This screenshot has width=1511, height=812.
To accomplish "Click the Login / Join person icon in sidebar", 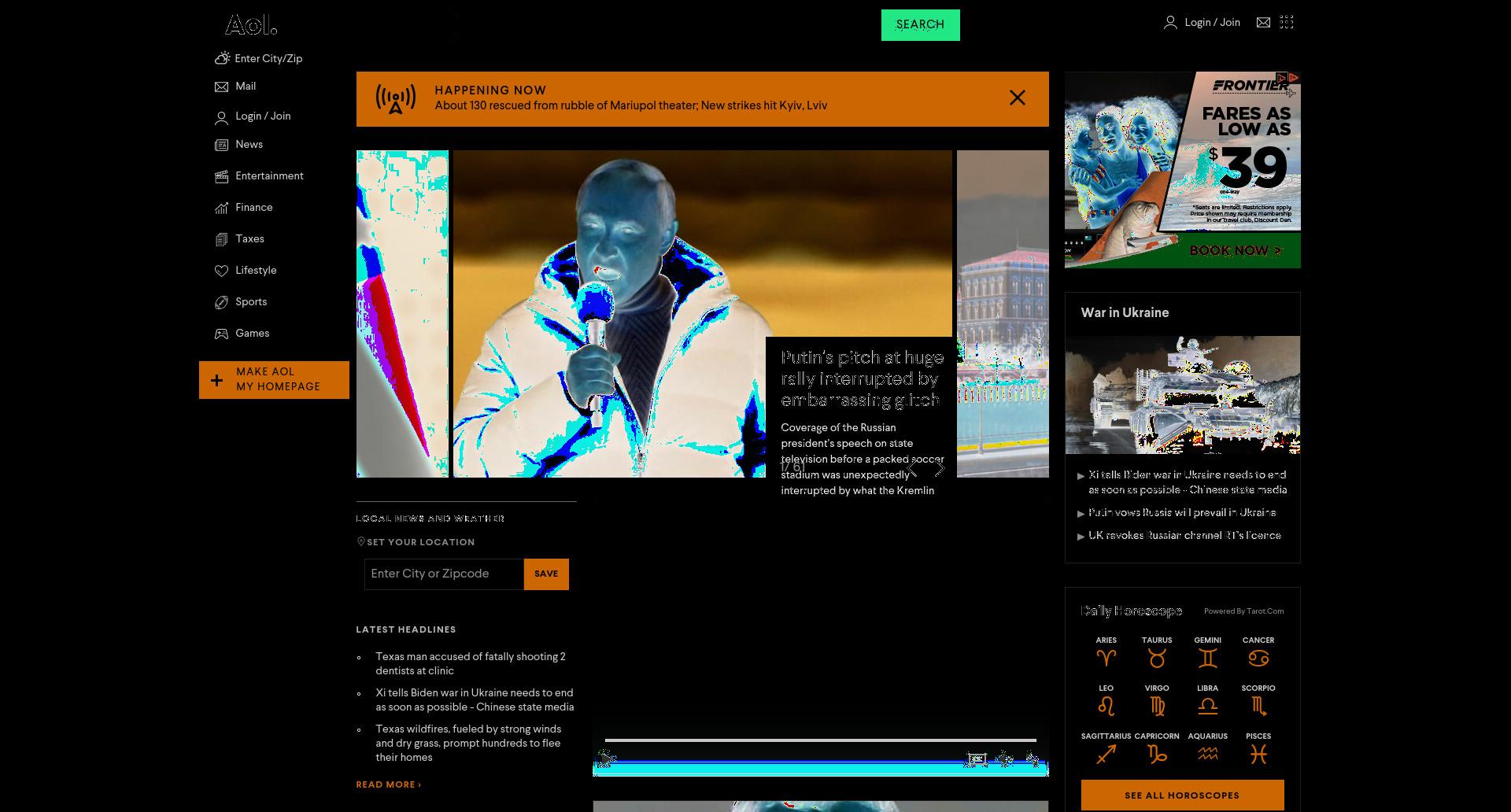I will 222,117.
